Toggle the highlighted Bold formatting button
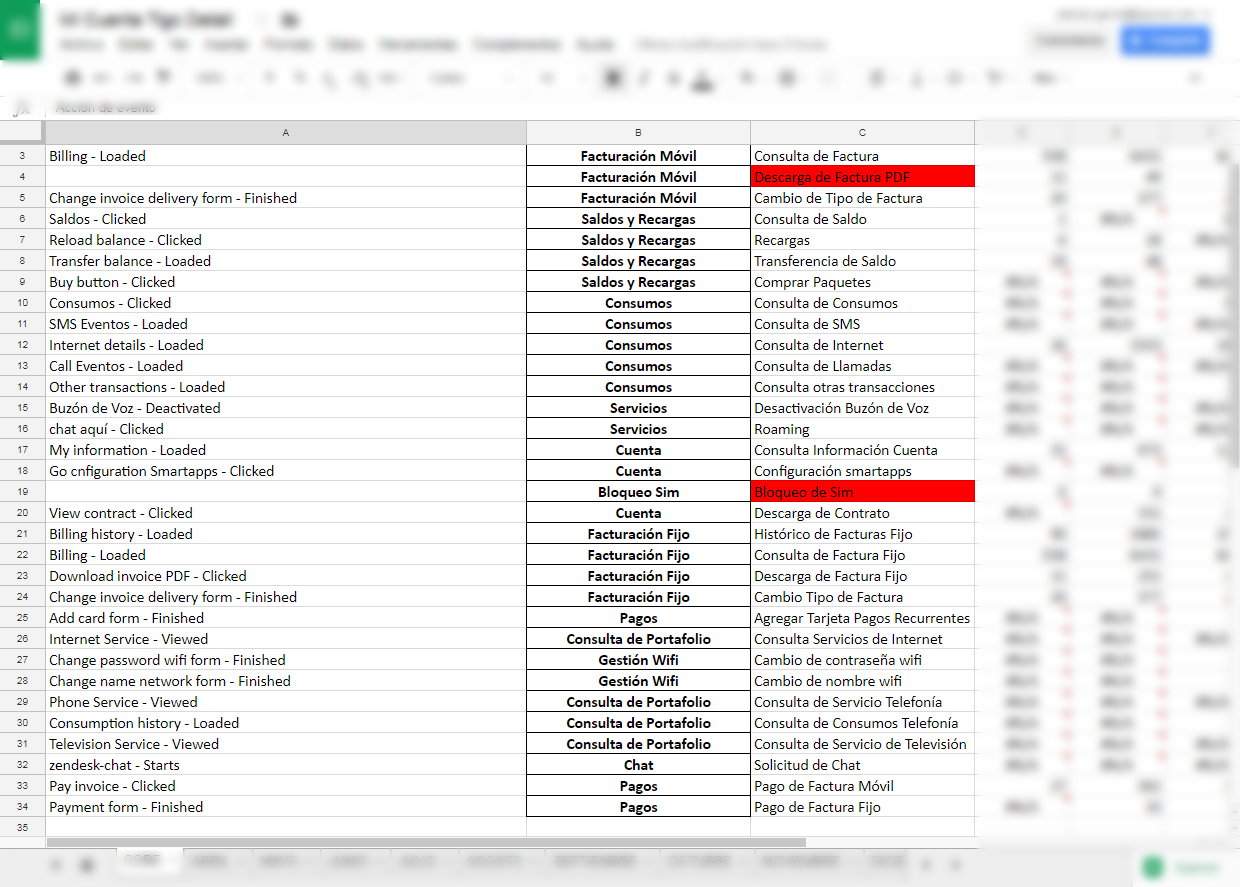Image resolution: width=1240 pixels, height=887 pixels. (614, 77)
